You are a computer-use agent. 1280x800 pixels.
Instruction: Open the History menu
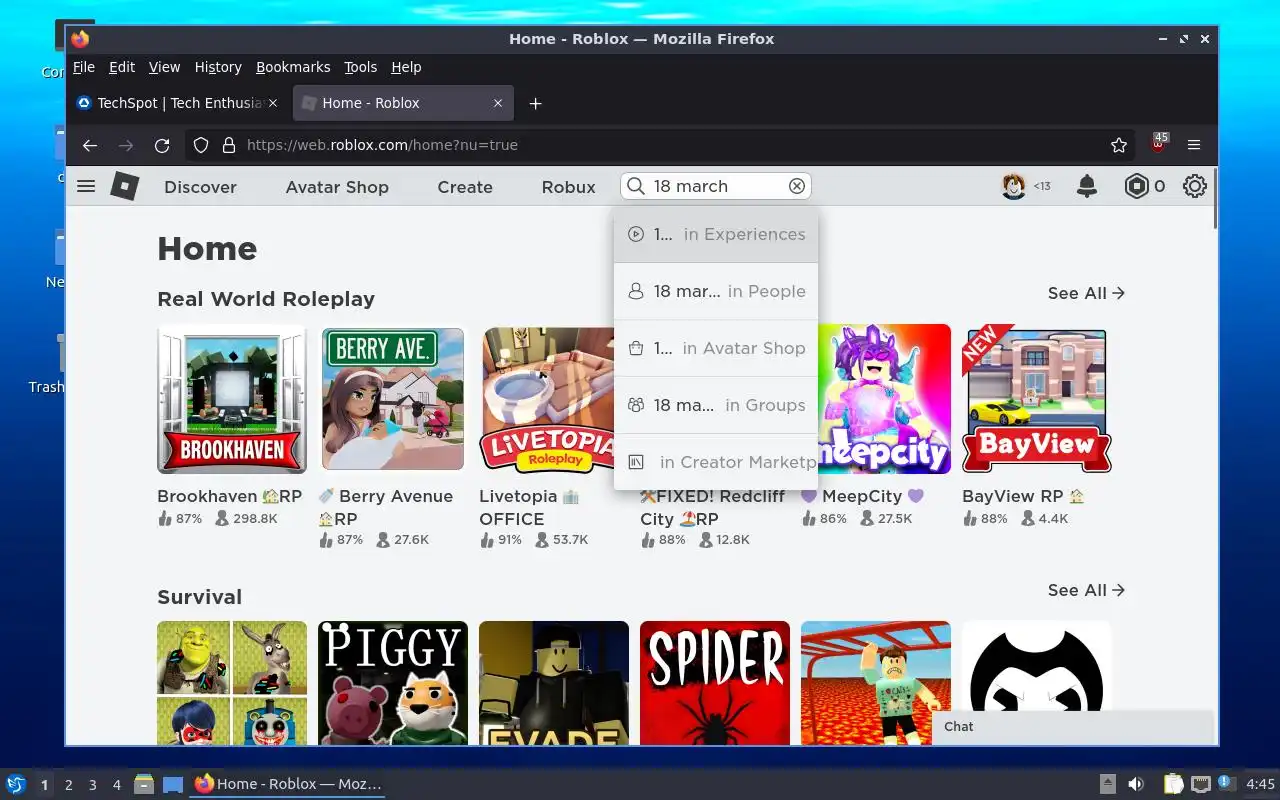(218, 67)
